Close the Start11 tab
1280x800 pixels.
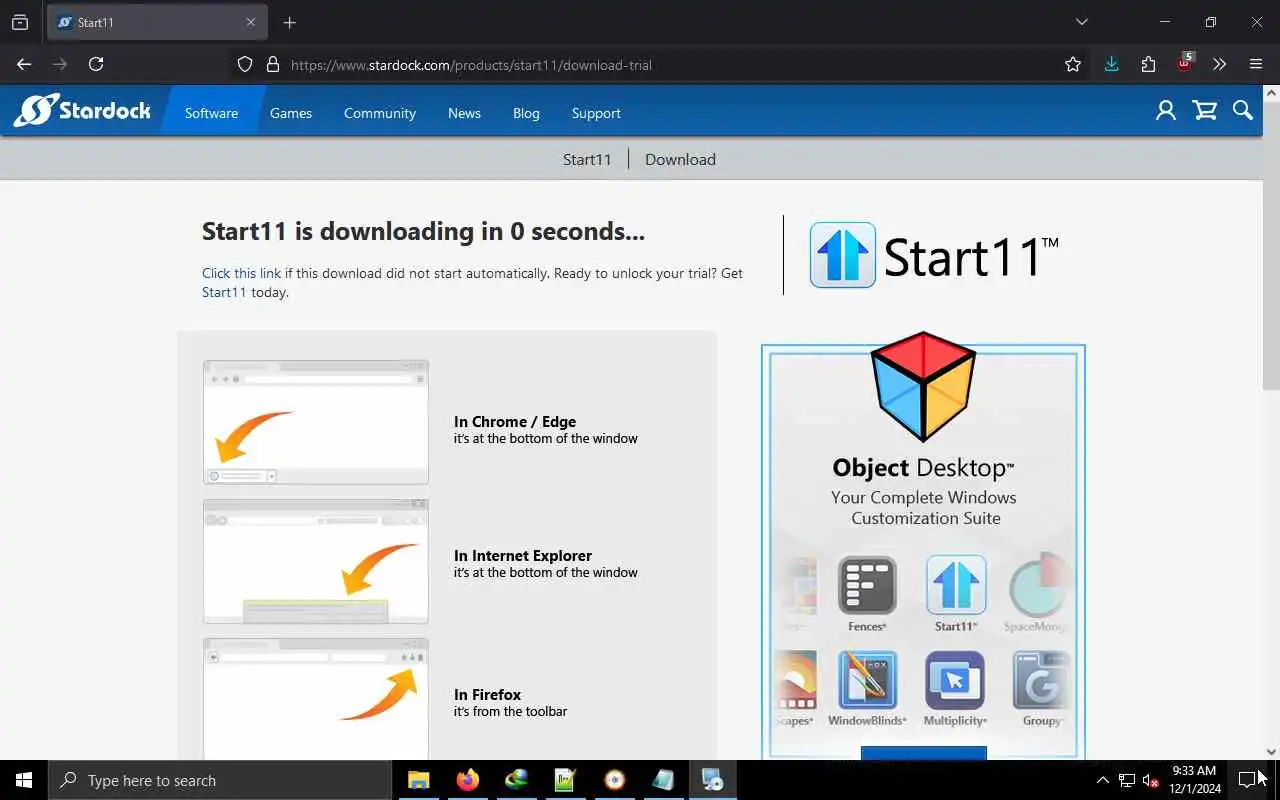(x=251, y=22)
